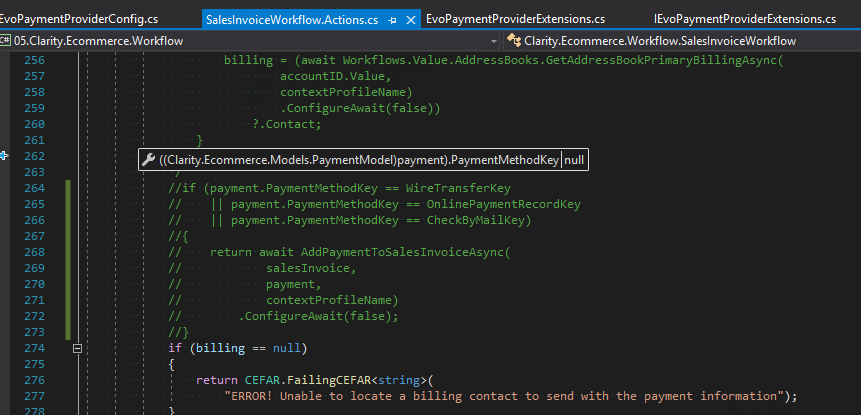Click the ERROR string literal on line 277

pos(502,396)
